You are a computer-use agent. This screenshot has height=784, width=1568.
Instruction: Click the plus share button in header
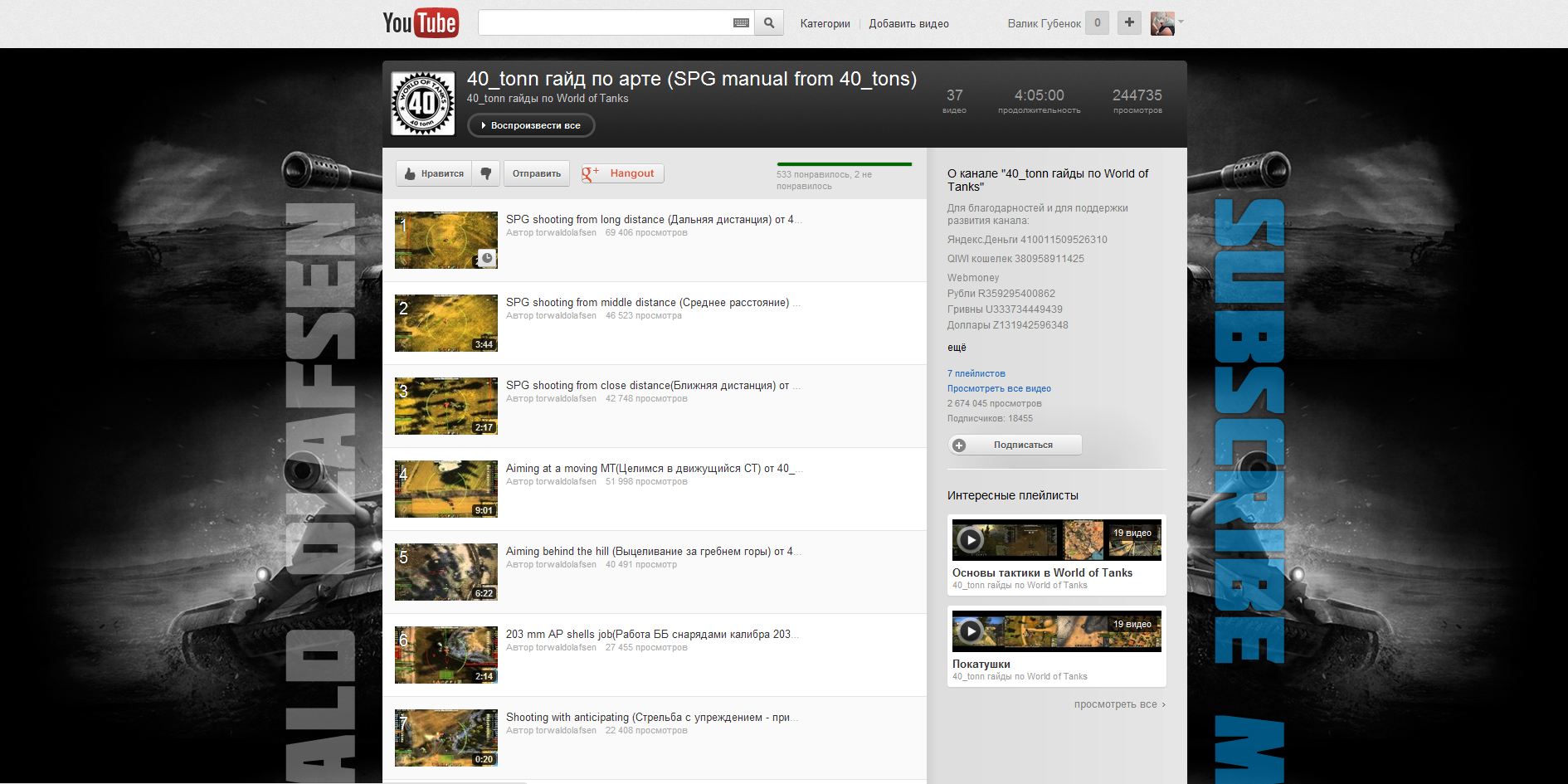[x=1129, y=23]
